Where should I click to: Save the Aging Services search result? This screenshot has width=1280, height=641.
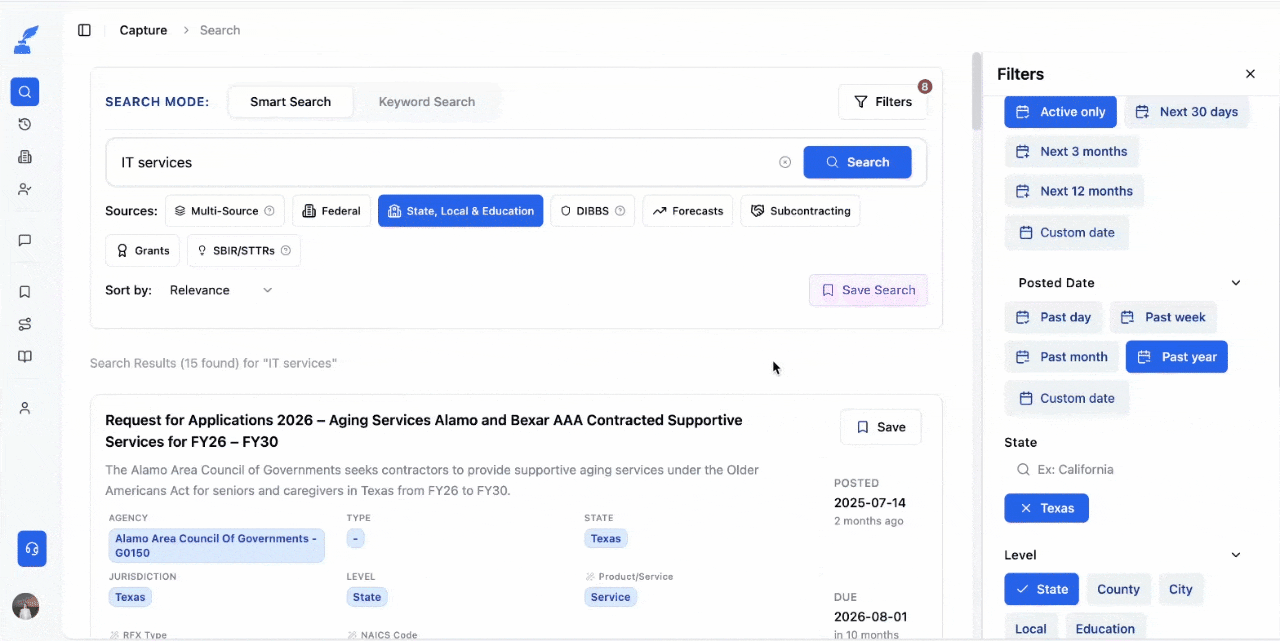(x=880, y=427)
